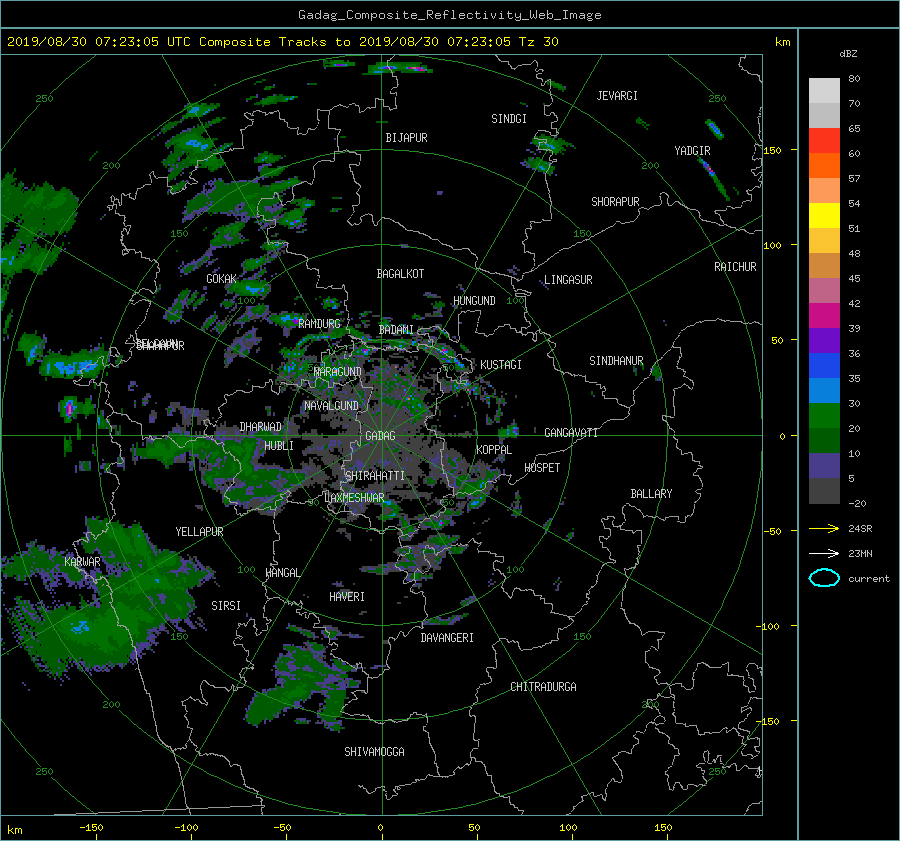Click the KARWAR city label
The image size is (900, 841).
[82, 562]
